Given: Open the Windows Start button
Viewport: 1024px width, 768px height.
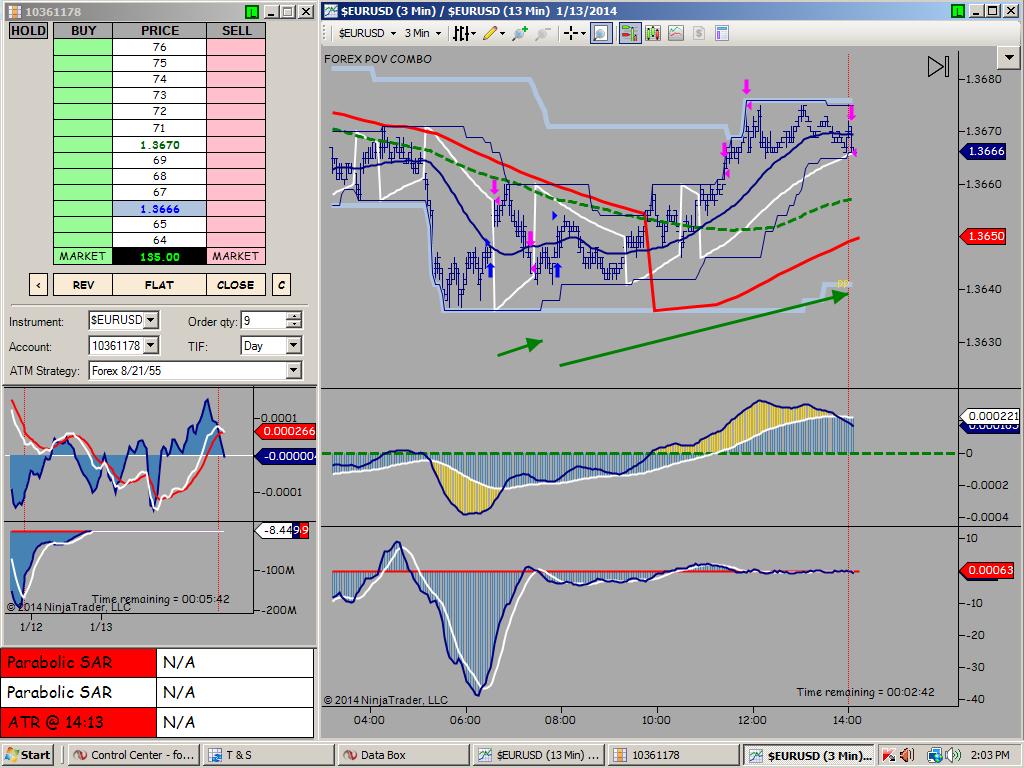Looking at the screenshot, I should pyautogui.click(x=27, y=755).
